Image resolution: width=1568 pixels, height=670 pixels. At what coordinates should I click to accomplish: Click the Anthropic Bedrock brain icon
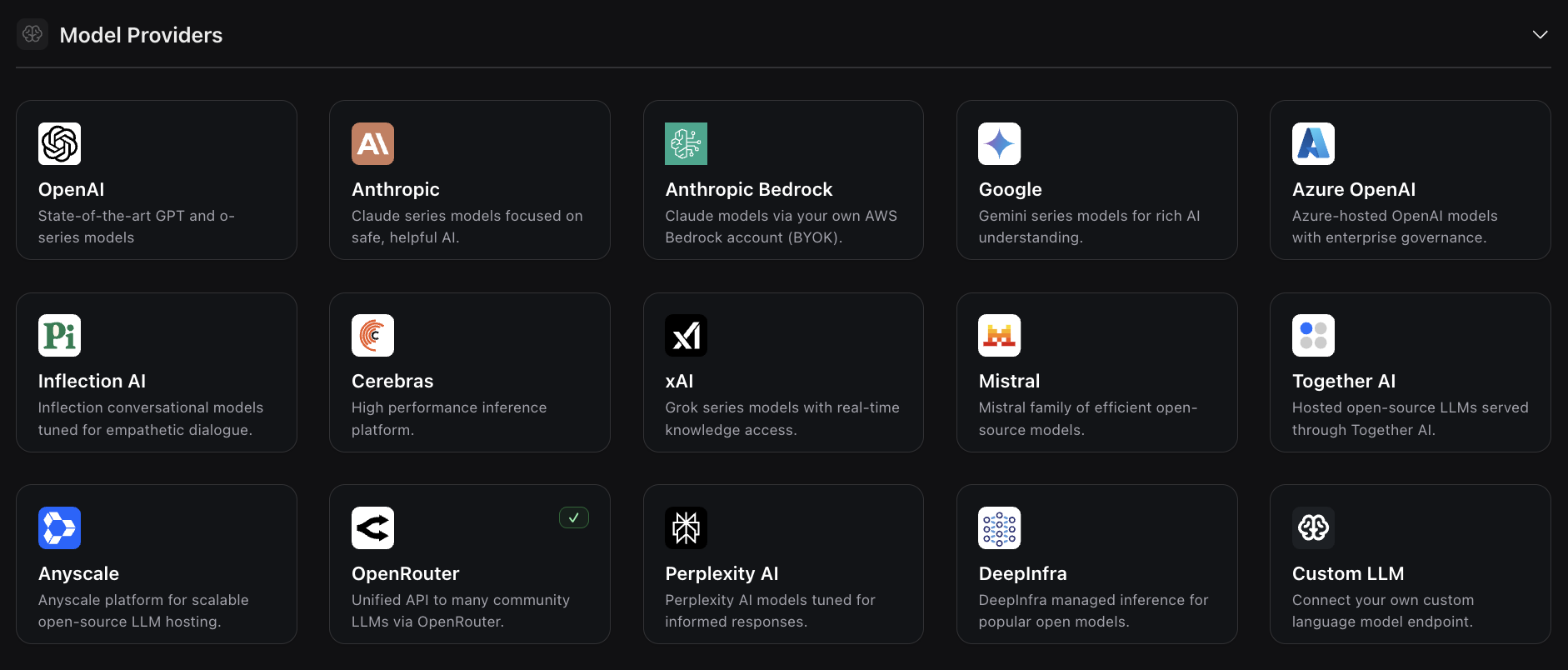[686, 143]
